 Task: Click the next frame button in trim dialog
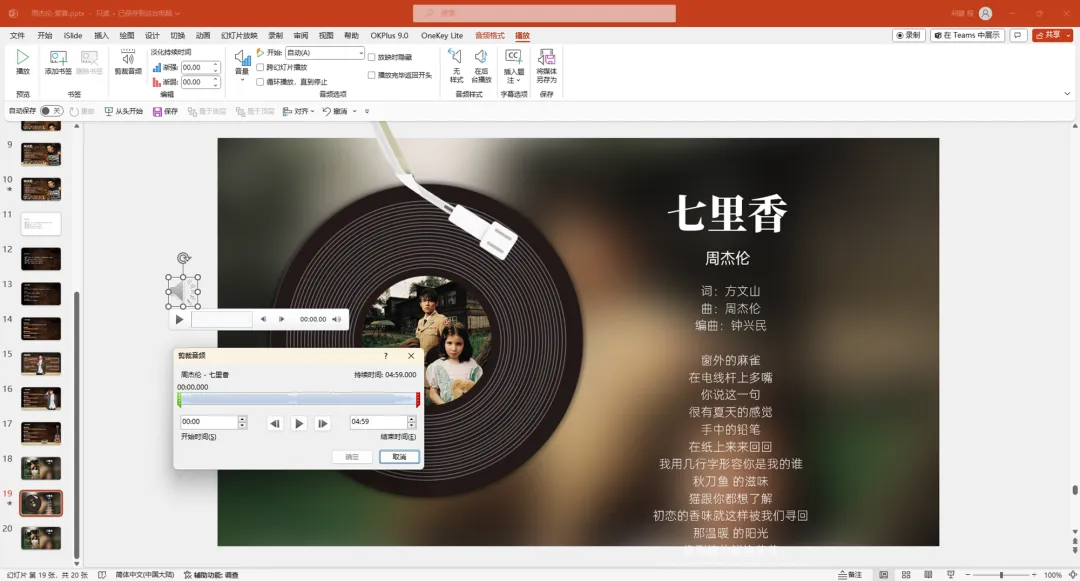click(322, 423)
